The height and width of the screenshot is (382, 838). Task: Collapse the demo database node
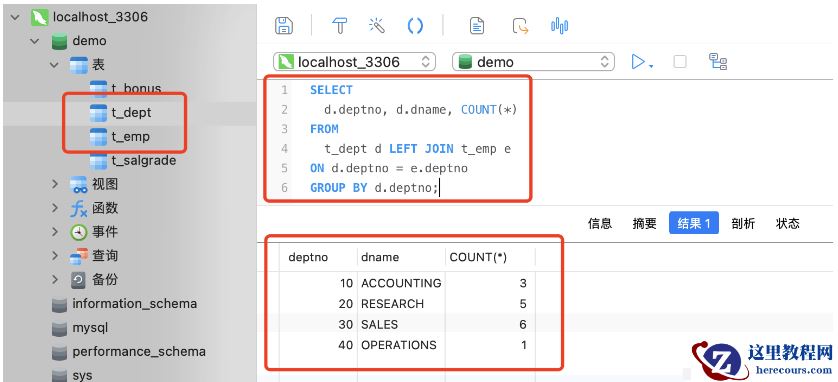[35, 41]
